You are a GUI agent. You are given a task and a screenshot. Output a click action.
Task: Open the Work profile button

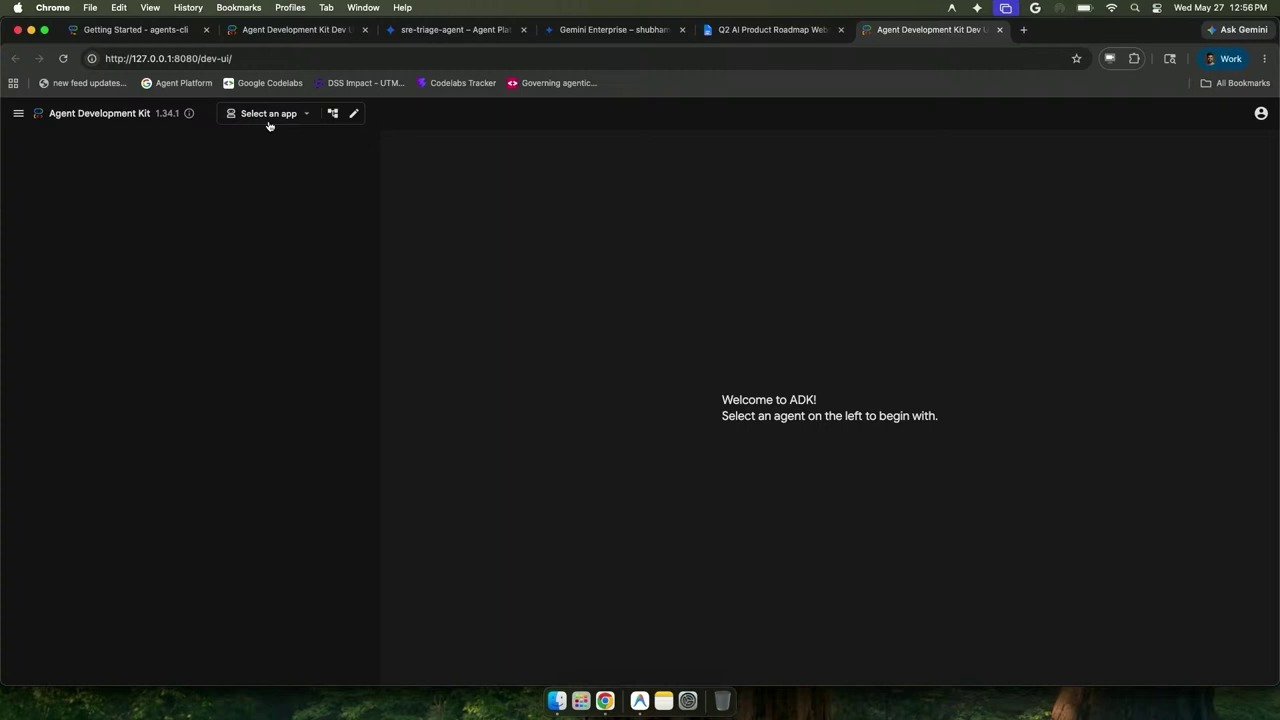(1224, 58)
